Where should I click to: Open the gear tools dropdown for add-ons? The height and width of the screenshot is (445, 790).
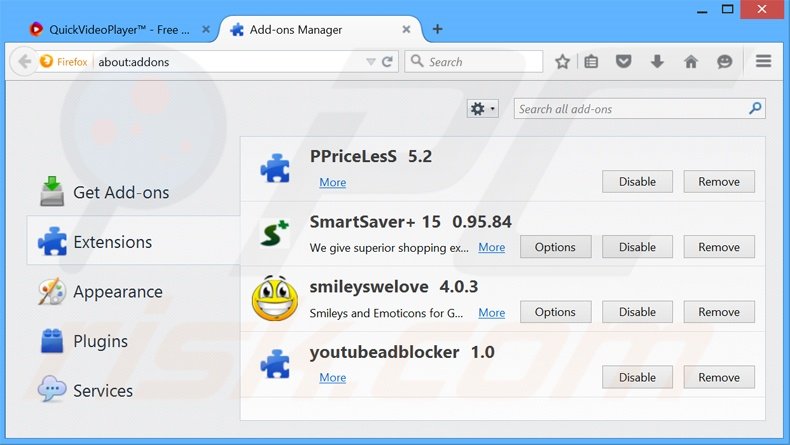pyautogui.click(x=483, y=108)
